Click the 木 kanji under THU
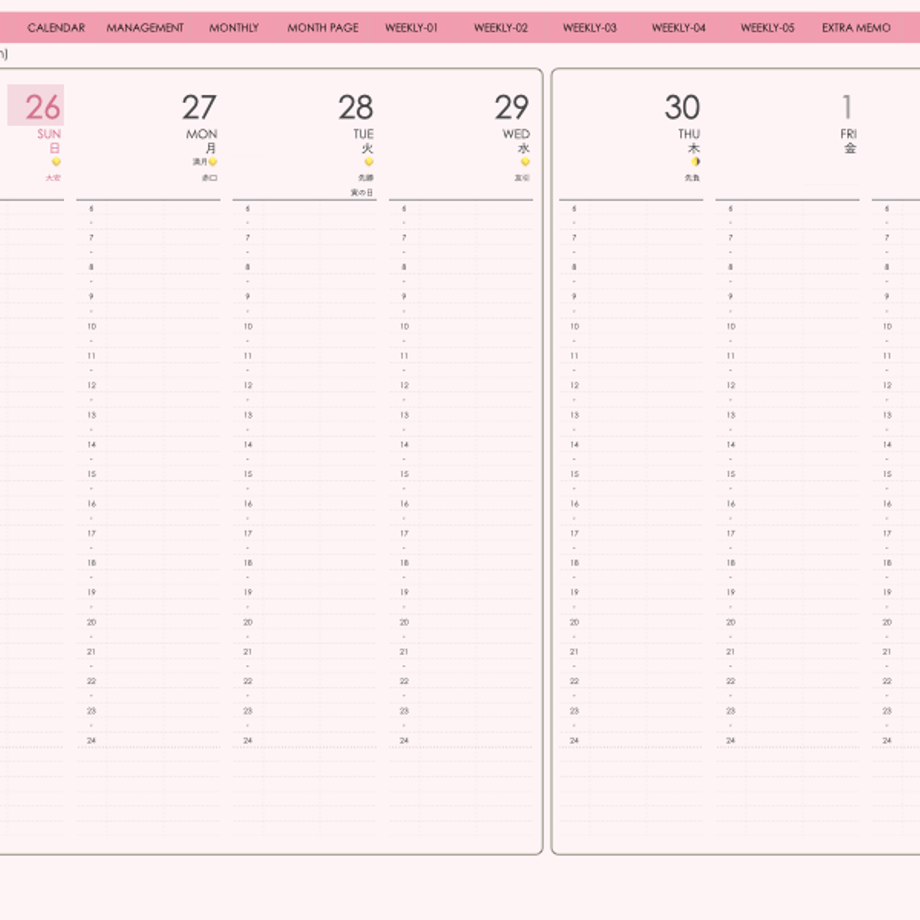 point(694,148)
